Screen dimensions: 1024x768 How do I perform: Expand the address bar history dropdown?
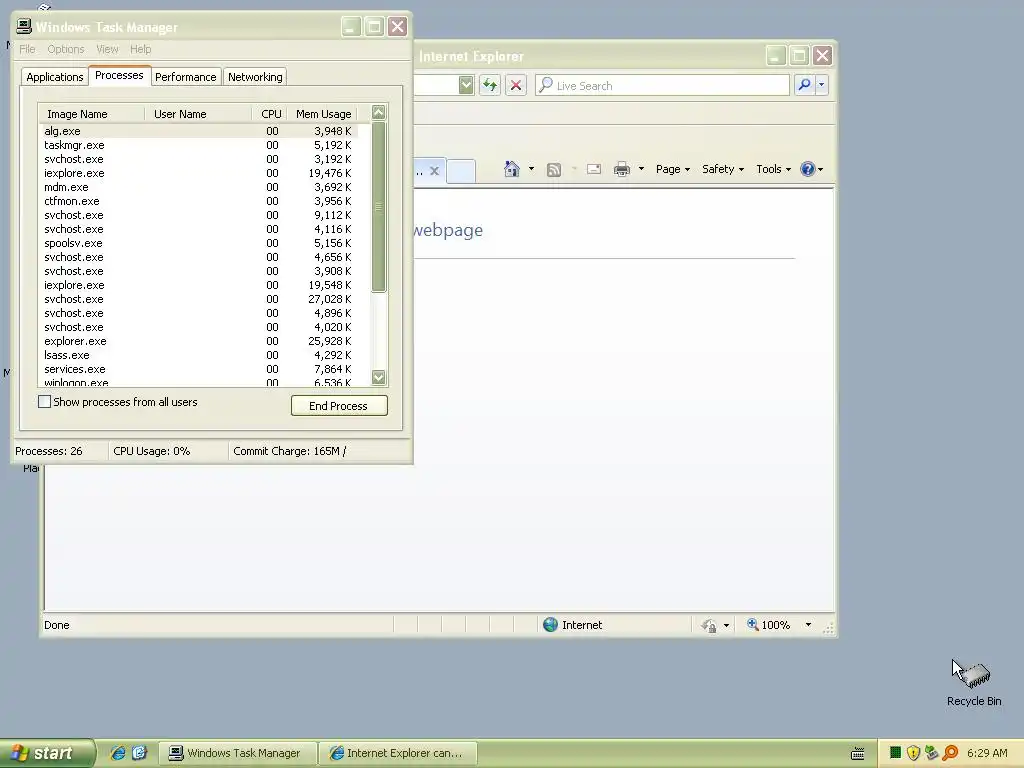[x=466, y=85]
